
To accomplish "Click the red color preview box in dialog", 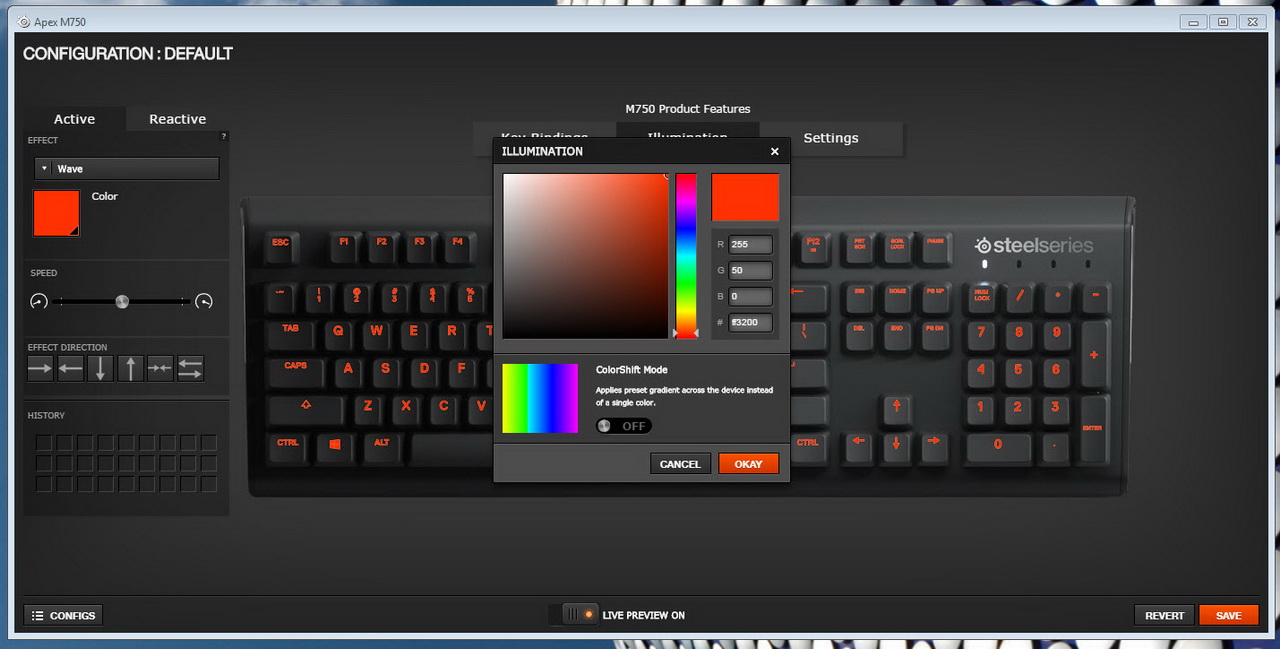I will (745, 197).
